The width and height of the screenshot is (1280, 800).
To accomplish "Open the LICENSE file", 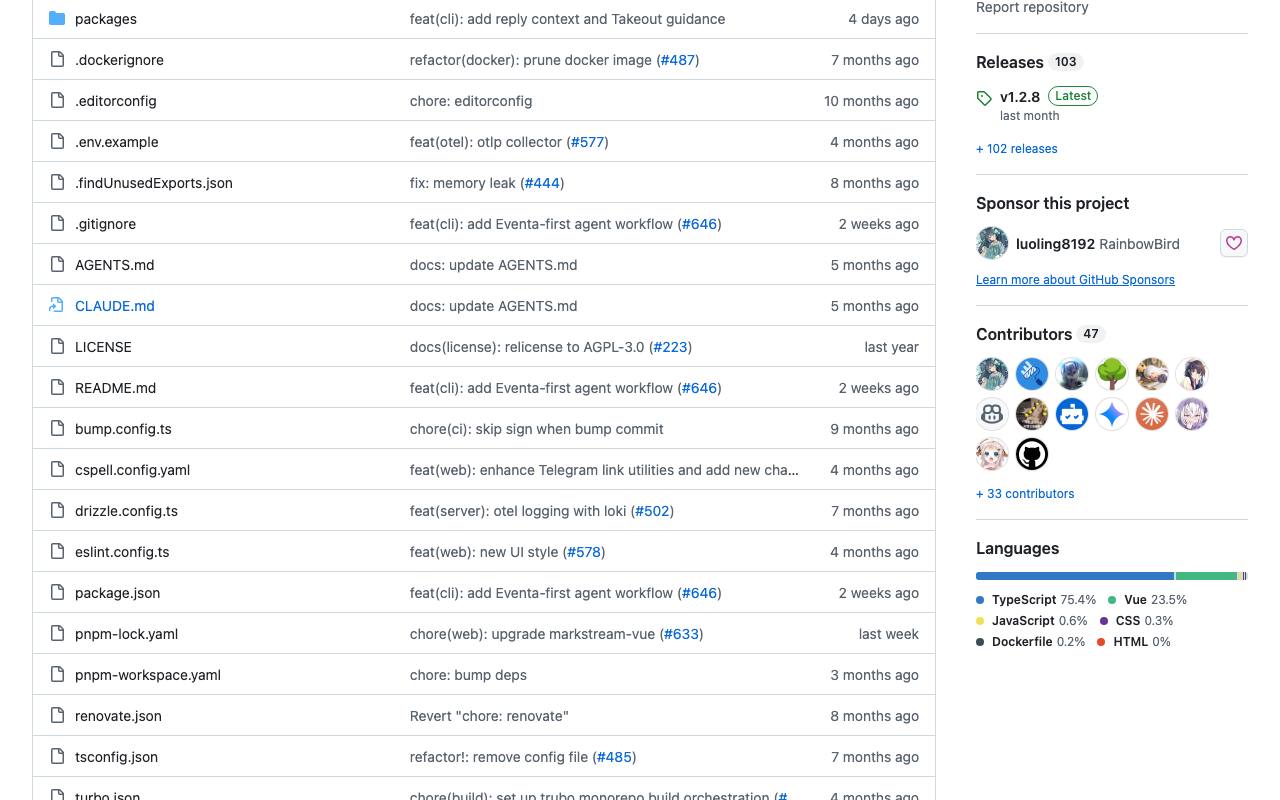I will coord(103,347).
